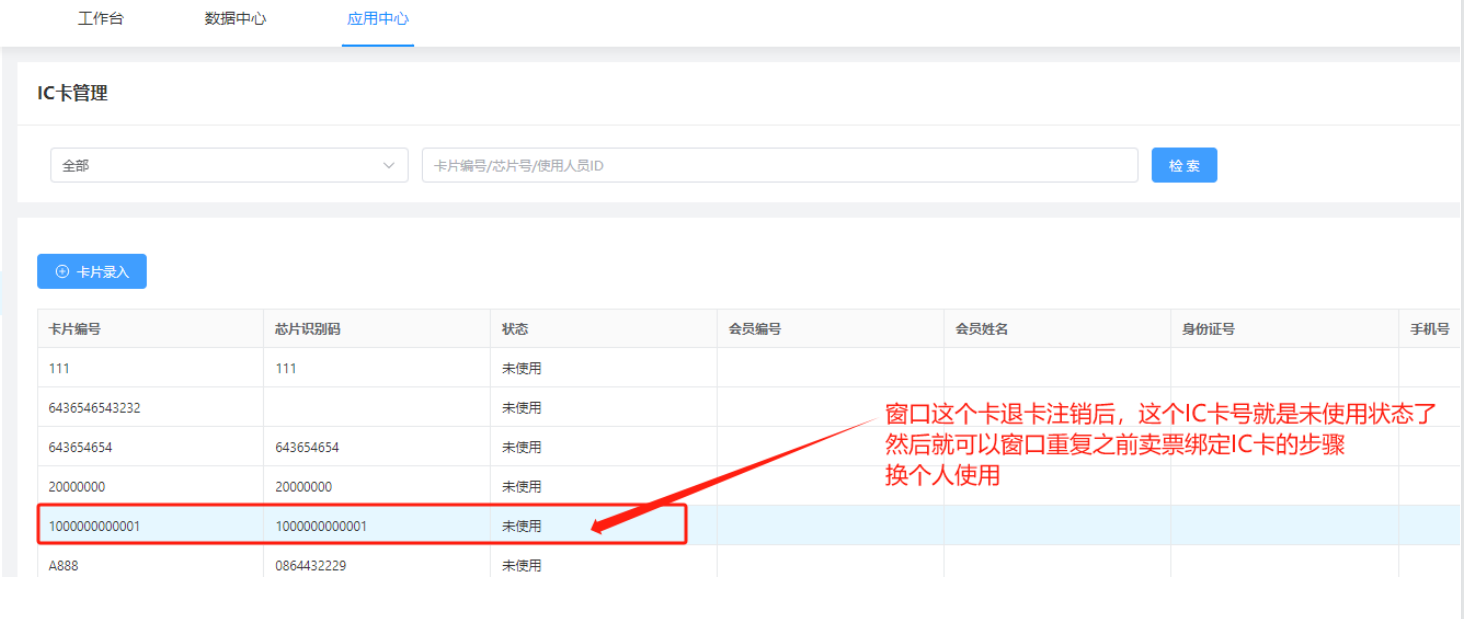Click the 会员编号 column header
Image resolution: width=1464 pixels, height=619 pixels.
pyautogui.click(x=755, y=329)
